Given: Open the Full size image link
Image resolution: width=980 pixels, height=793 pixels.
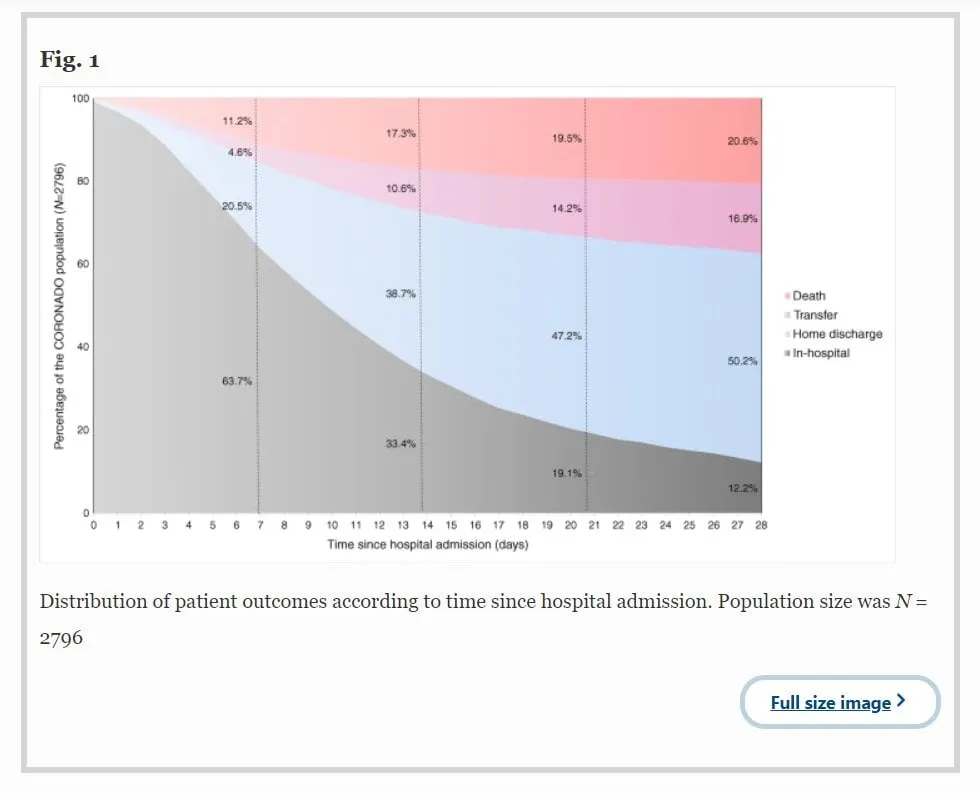Looking at the screenshot, I should 830,703.
